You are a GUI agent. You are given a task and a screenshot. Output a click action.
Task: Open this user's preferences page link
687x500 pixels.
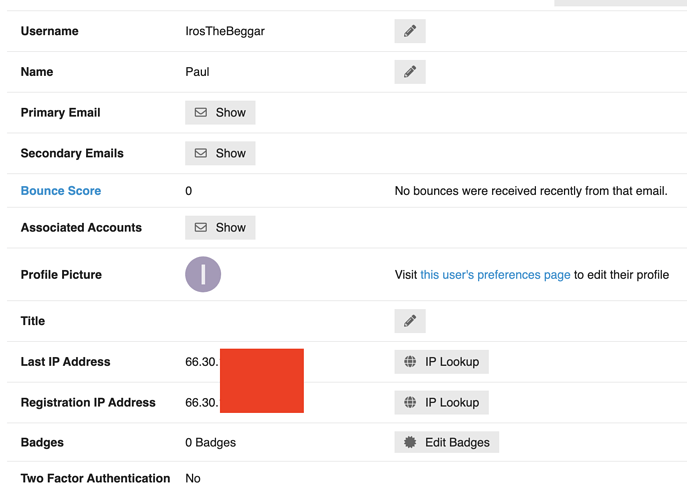495,275
